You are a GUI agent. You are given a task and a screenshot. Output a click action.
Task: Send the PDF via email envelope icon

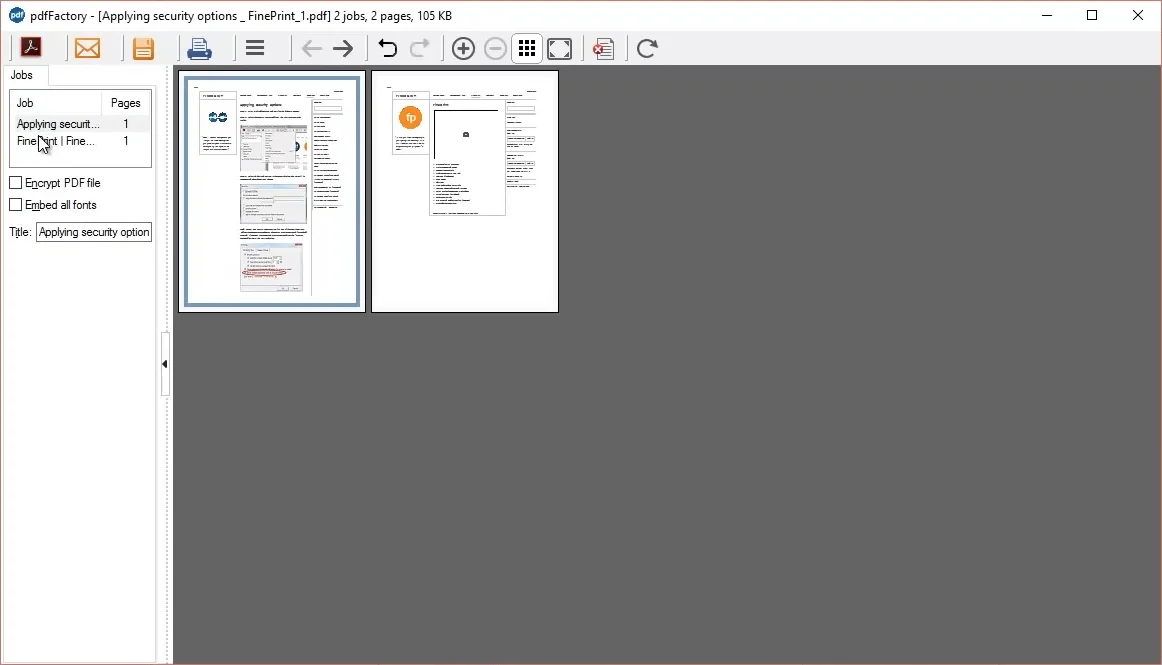click(x=88, y=48)
